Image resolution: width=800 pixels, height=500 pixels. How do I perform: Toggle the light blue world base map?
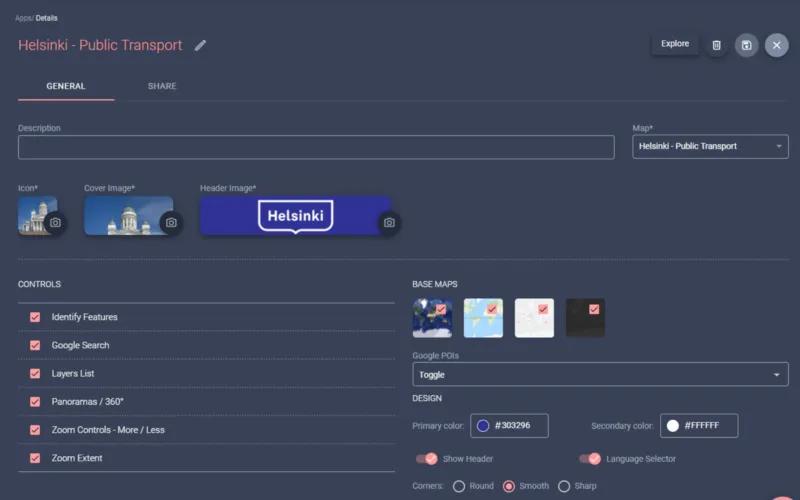[x=483, y=318]
